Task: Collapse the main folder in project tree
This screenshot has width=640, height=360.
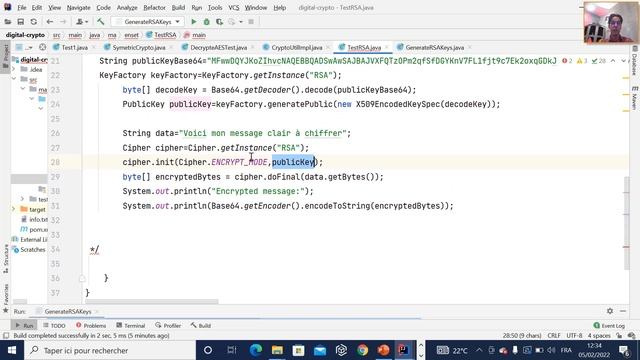Action: [23, 89]
